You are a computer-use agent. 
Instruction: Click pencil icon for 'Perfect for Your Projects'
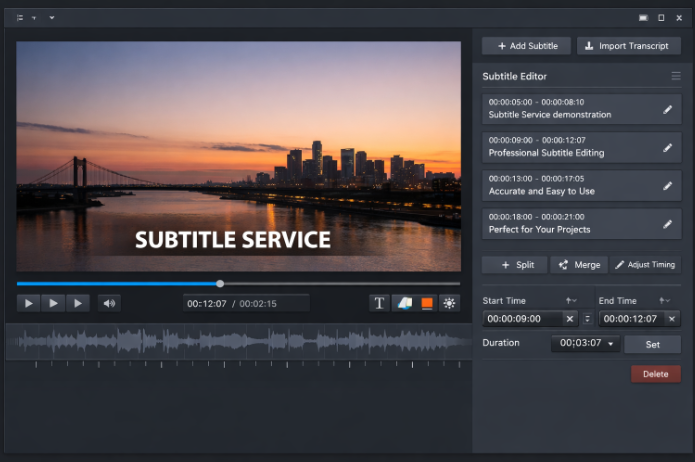667,223
